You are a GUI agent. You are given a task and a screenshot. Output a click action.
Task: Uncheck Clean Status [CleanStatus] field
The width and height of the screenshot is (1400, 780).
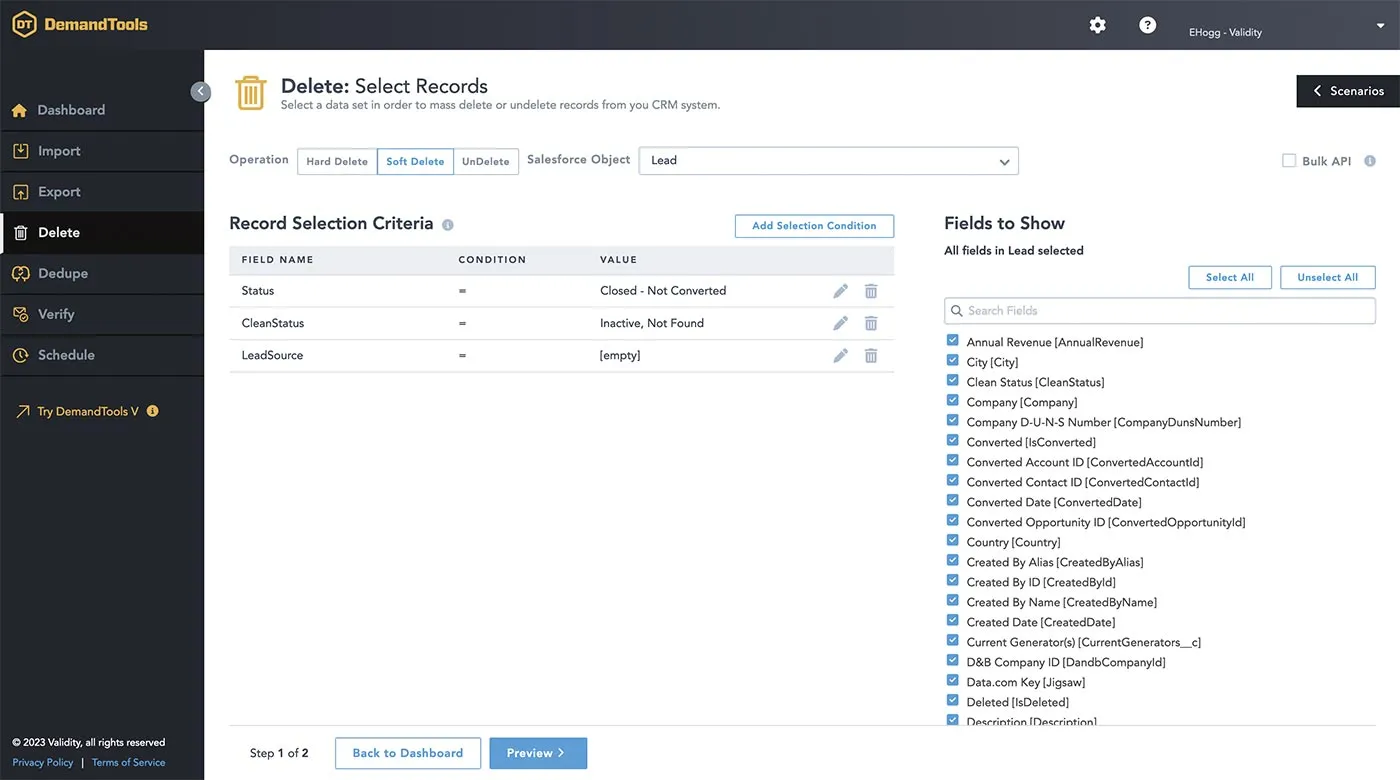point(952,381)
